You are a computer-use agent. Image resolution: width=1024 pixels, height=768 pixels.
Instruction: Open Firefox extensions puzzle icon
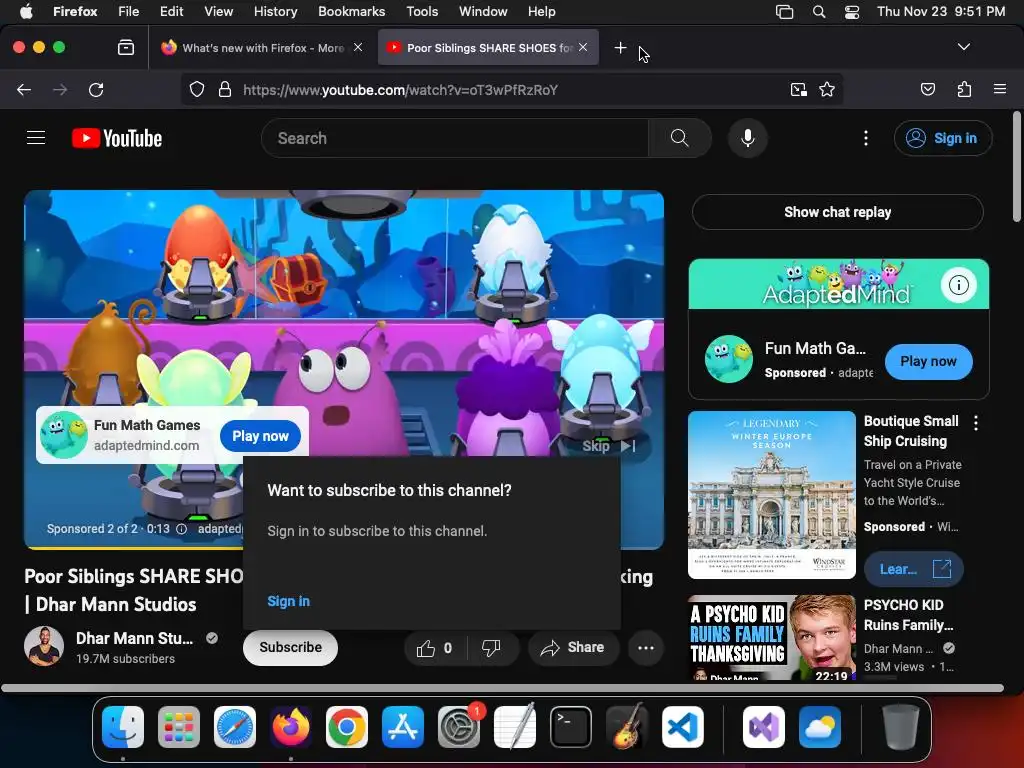[964, 89]
